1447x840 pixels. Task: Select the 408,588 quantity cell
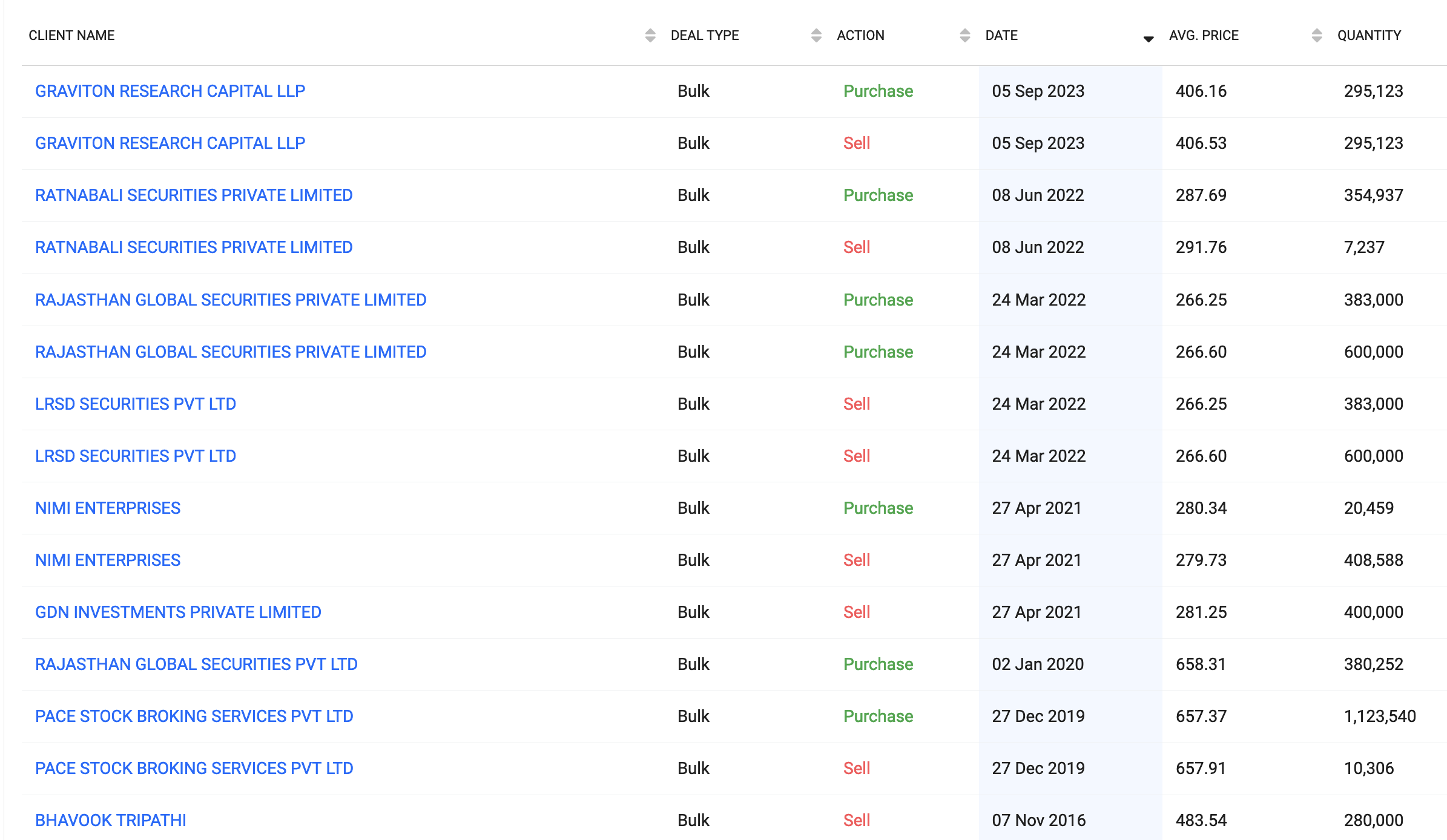tap(1374, 560)
